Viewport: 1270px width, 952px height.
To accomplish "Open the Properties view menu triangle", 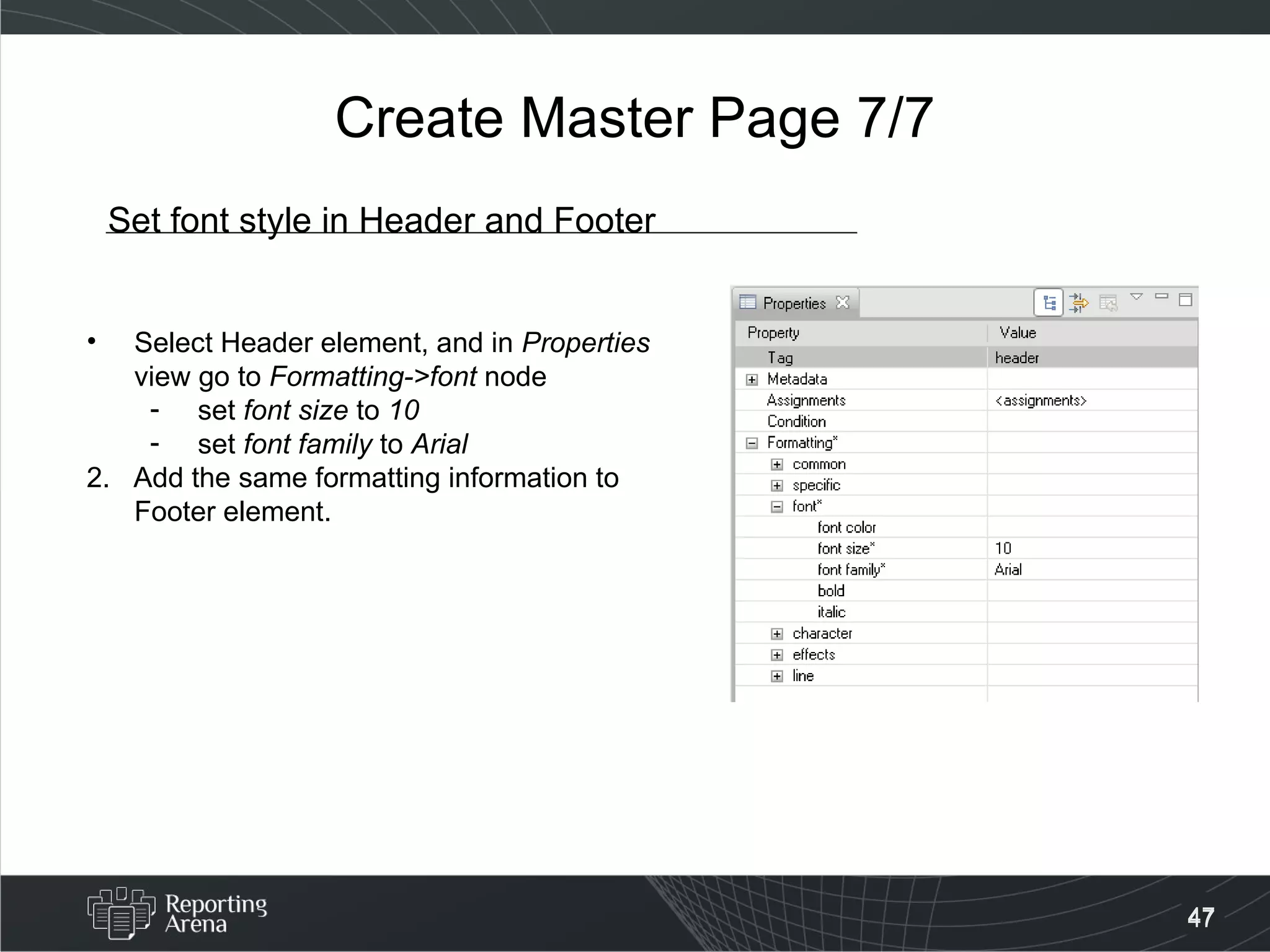I will click(1136, 297).
